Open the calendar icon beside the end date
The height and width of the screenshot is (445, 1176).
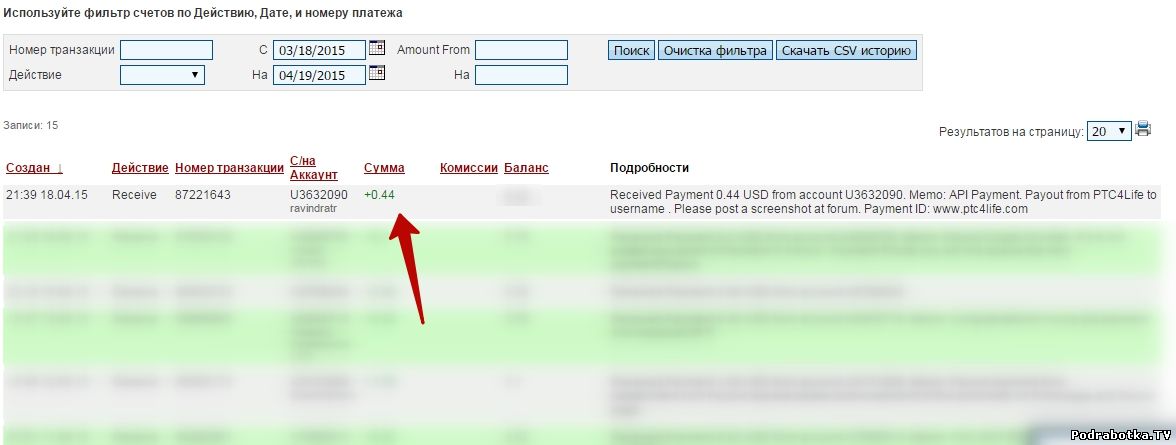pyautogui.click(x=377, y=73)
